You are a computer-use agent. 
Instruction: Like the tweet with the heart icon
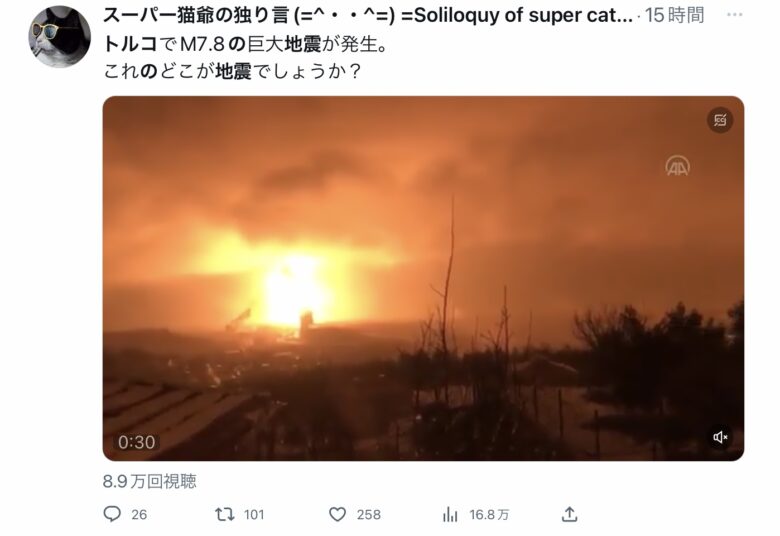[337, 514]
